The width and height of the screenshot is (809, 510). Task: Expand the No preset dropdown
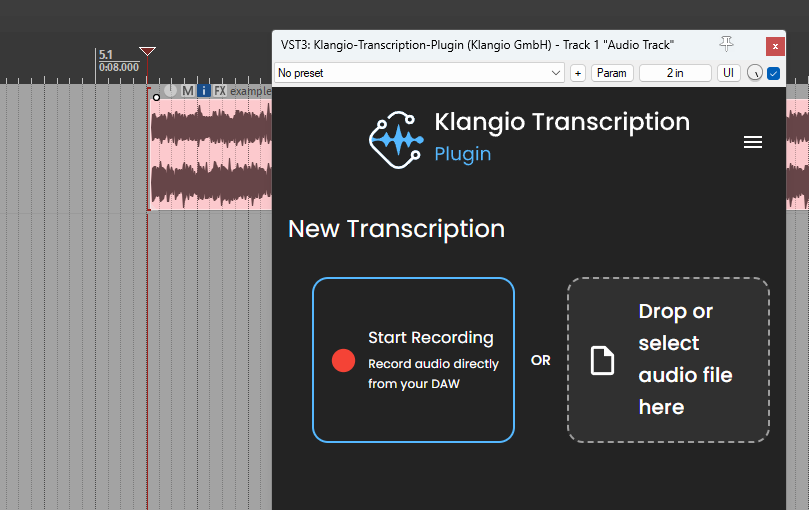(x=419, y=73)
